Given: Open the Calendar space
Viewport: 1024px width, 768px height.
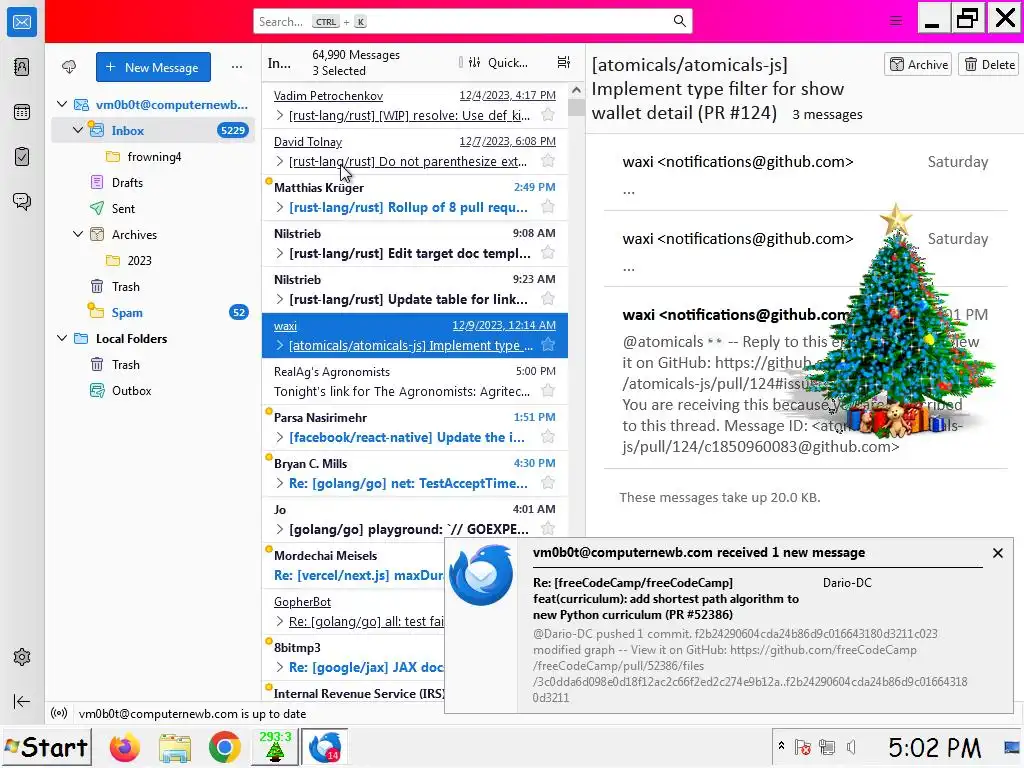Looking at the screenshot, I should pos(22,112).
